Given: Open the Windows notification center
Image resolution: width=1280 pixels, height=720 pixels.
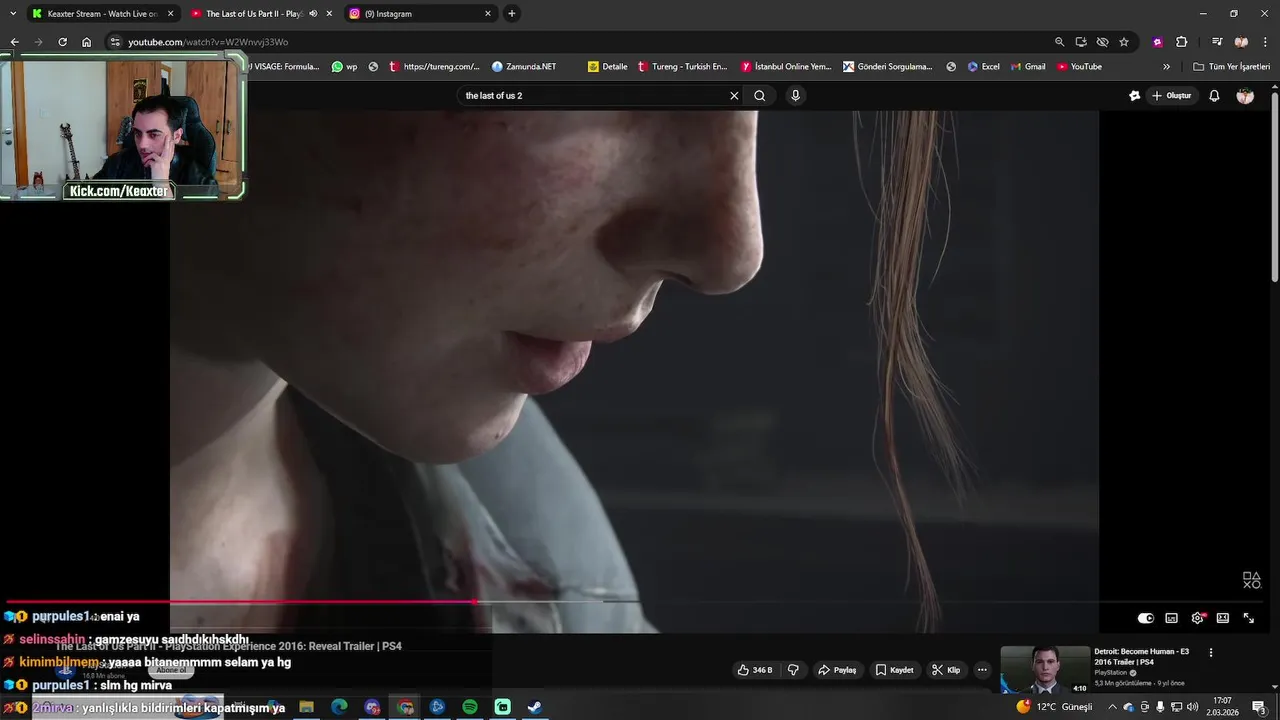Looking at the screenshot, I should pyautogui.click(x=1259, y=707).
